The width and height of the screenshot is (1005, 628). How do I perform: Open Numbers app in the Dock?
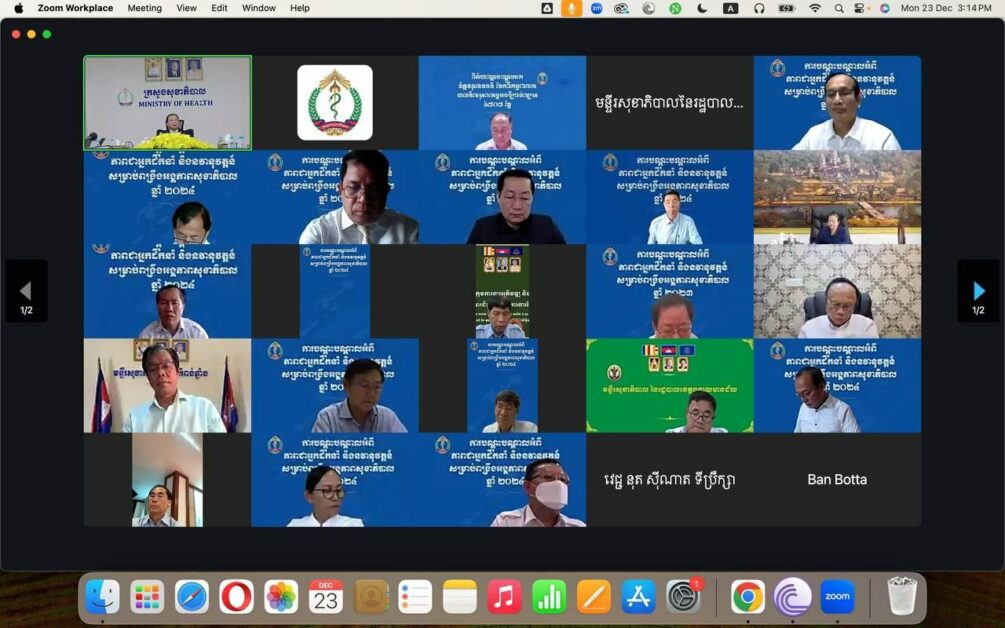coord(549,597)
